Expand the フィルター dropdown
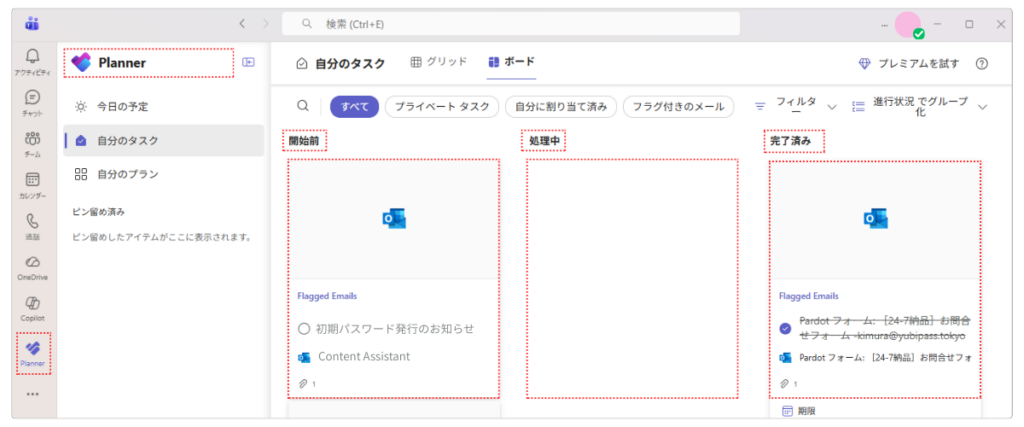The image size is (1024, 427). tap(795, 107)
